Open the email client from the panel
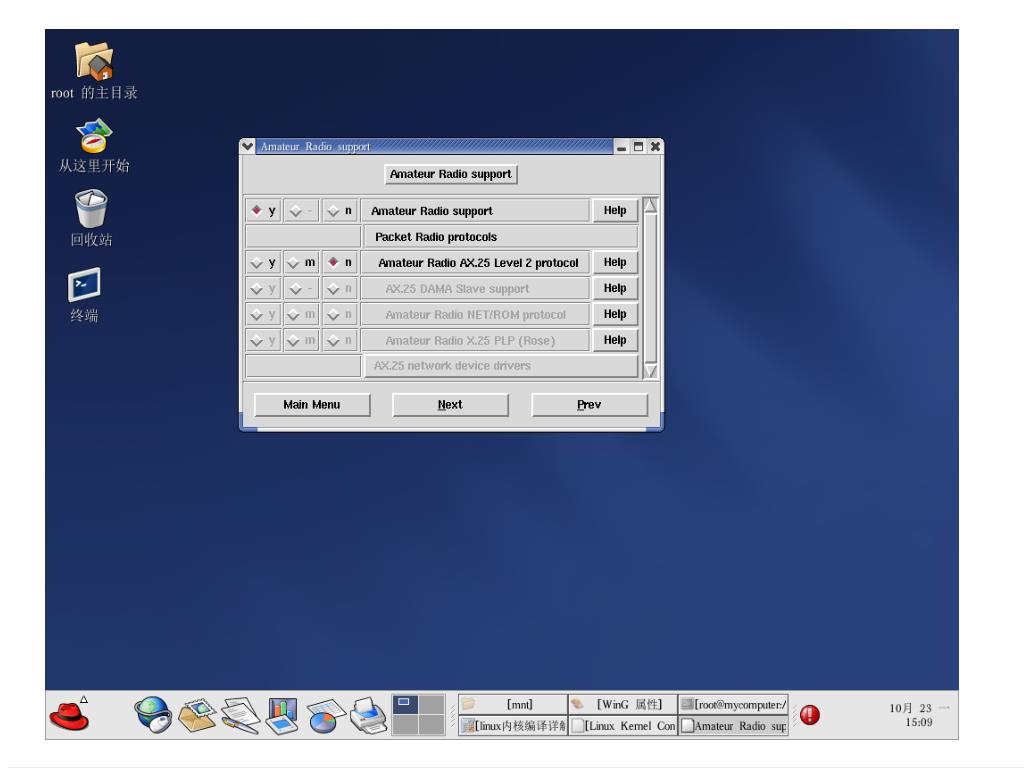The image size is (1024, 768). click(197, 716)
